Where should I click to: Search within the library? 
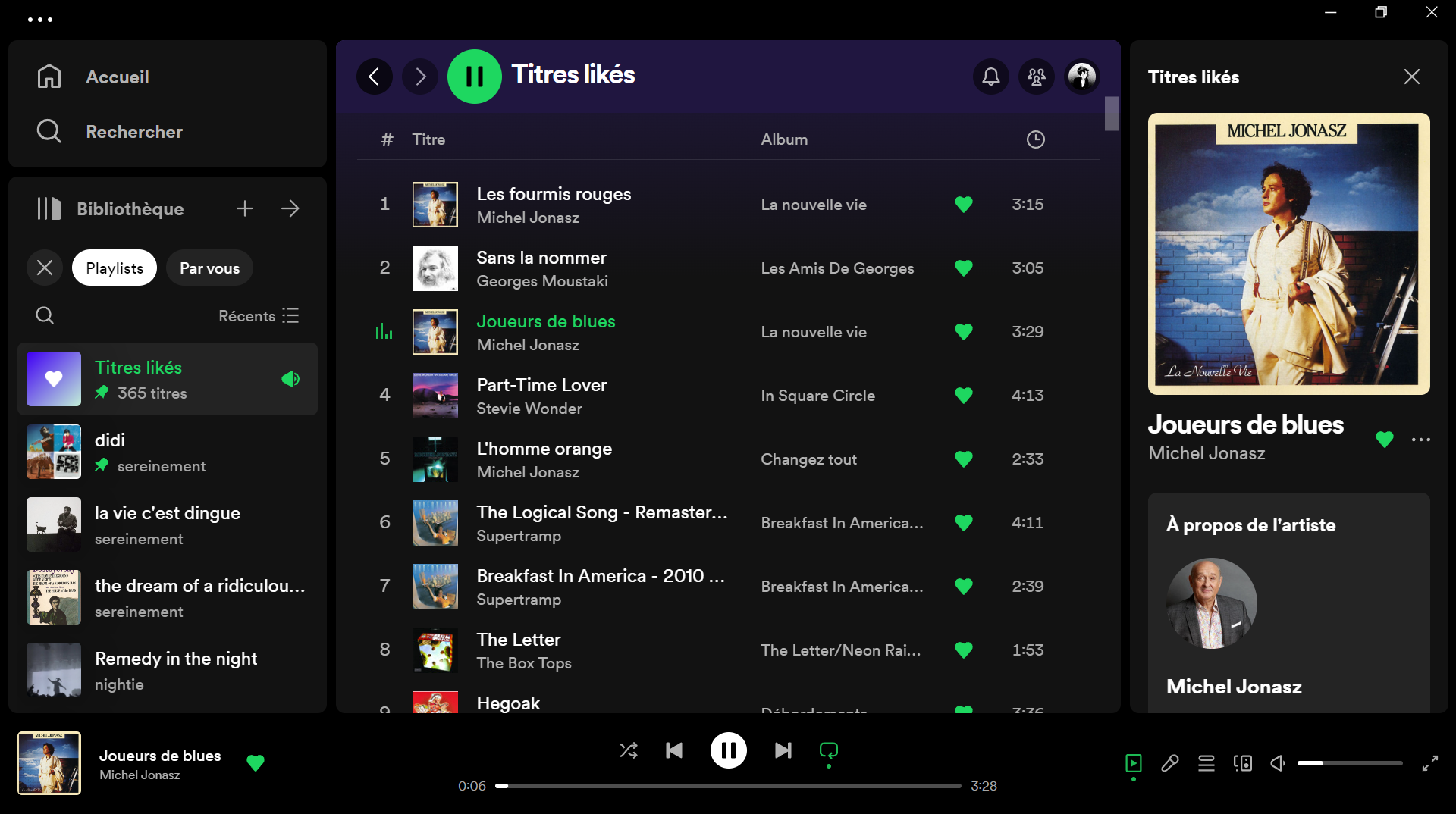pyautogui.click(x=45, y=315)
